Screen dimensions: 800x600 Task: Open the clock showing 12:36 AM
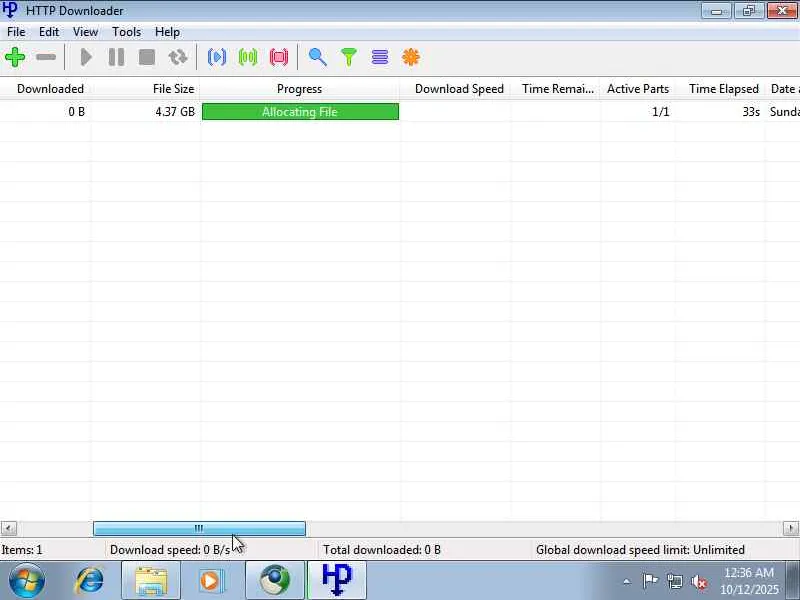(x=749, y=581)
